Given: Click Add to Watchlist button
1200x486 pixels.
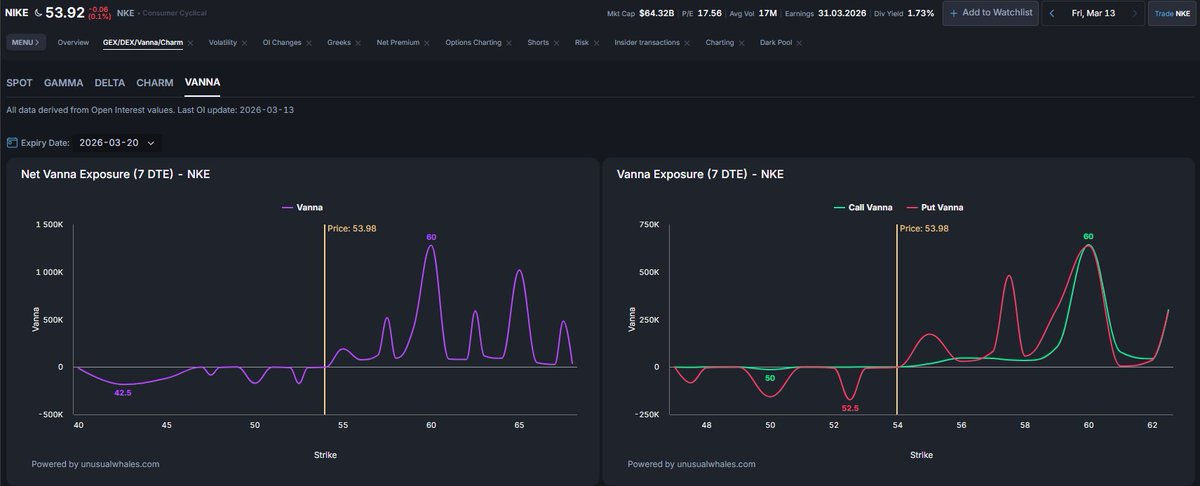Looking at the screenshot, I should [989, 13].
